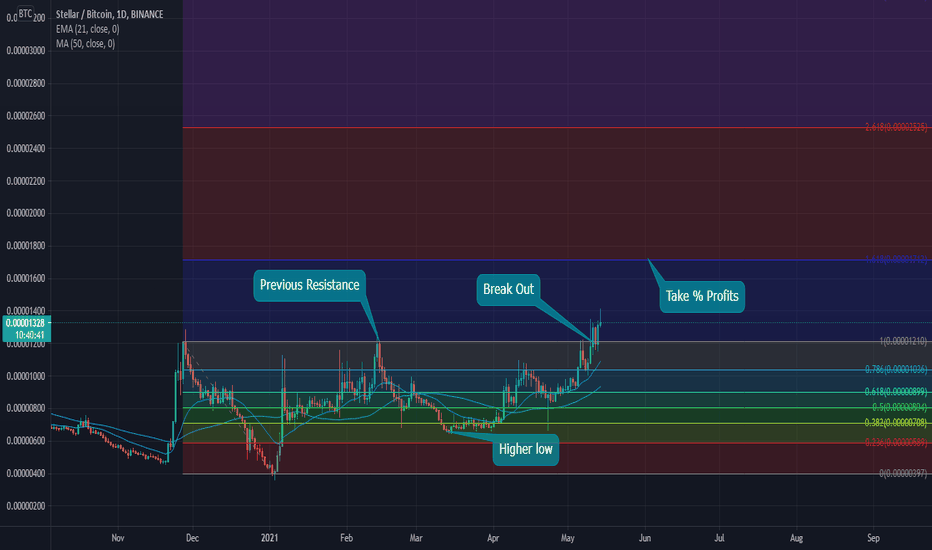Viewport: 932px width, 550px height.
Task: Select the Higher low callout label
Action: (x=525, y=449)
